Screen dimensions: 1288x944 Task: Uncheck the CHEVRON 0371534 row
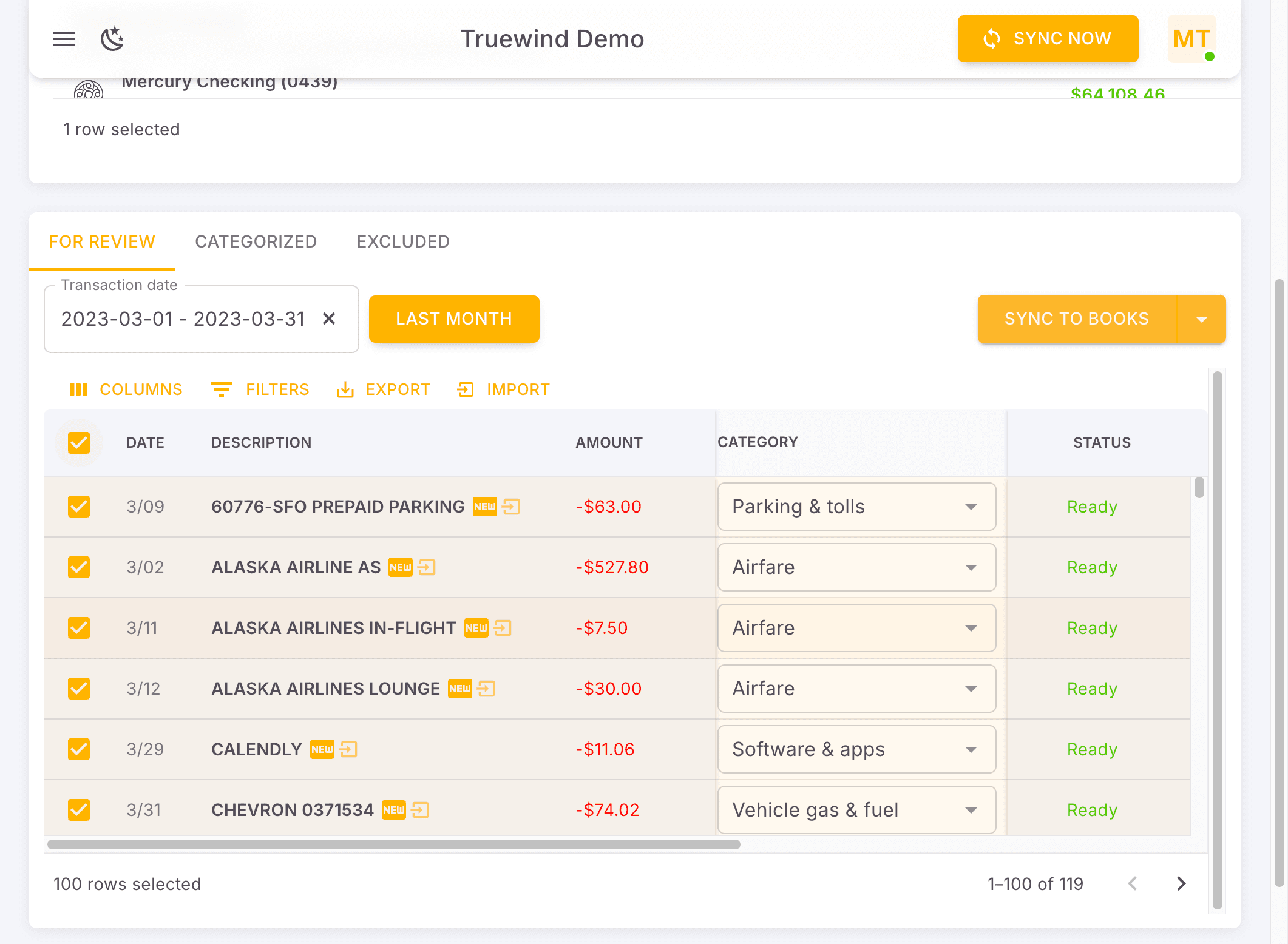78,809
